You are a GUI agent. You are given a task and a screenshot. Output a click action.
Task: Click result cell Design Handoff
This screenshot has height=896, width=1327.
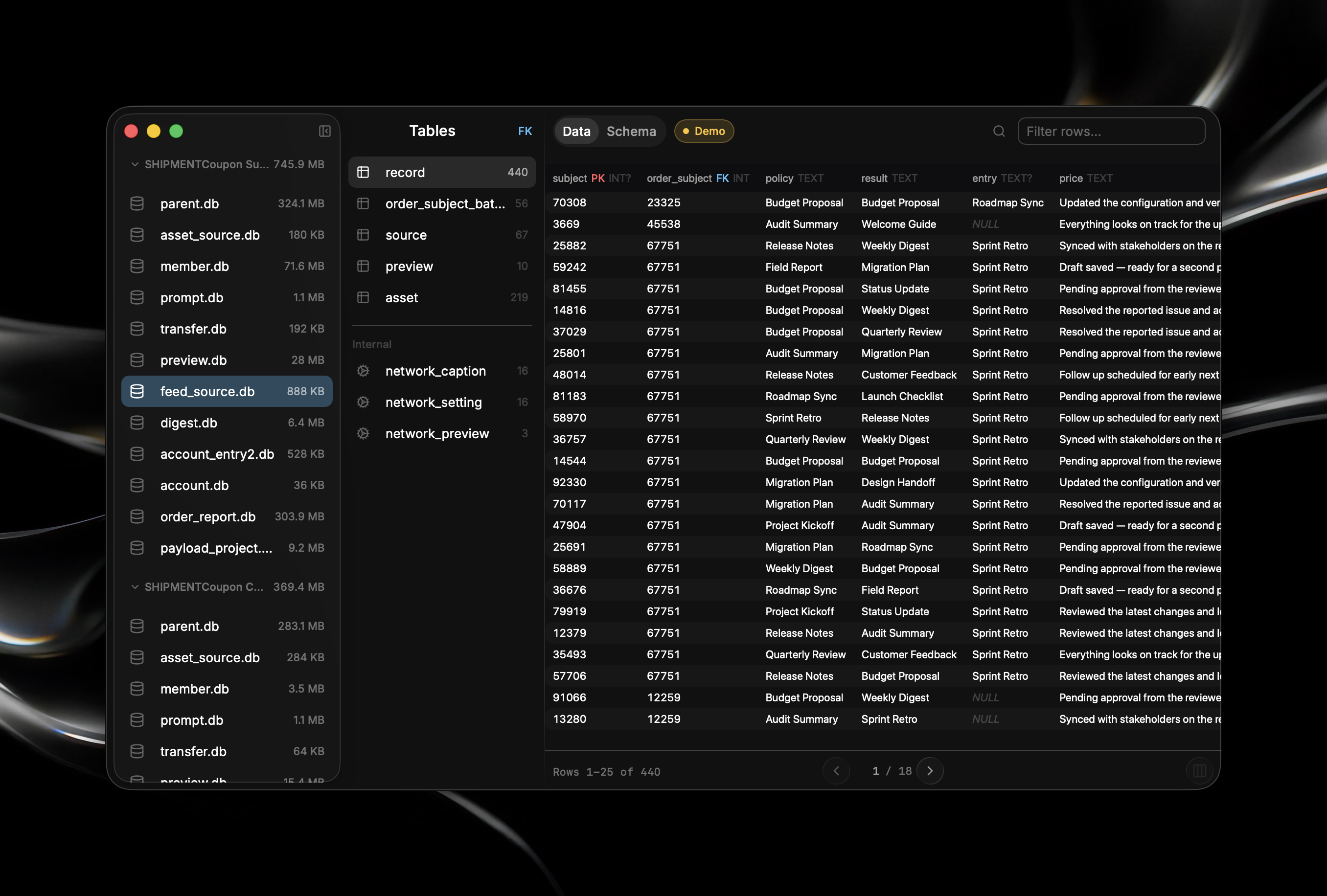tap(898, 482)
